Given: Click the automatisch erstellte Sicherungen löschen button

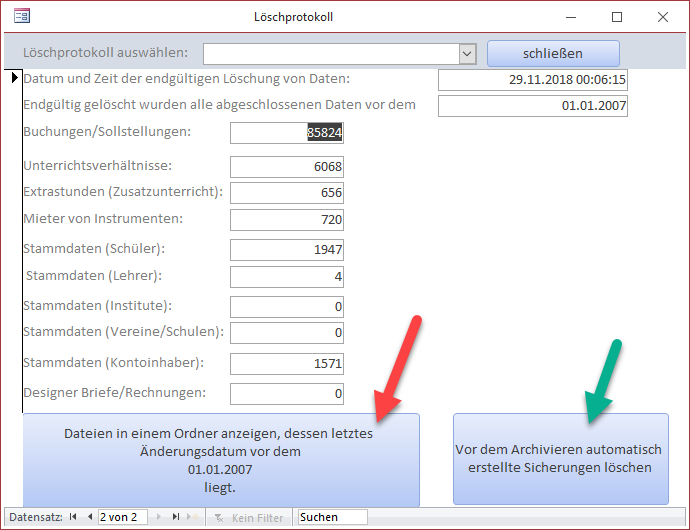Looking at the screenshot, I should click(x=560, y=459).
